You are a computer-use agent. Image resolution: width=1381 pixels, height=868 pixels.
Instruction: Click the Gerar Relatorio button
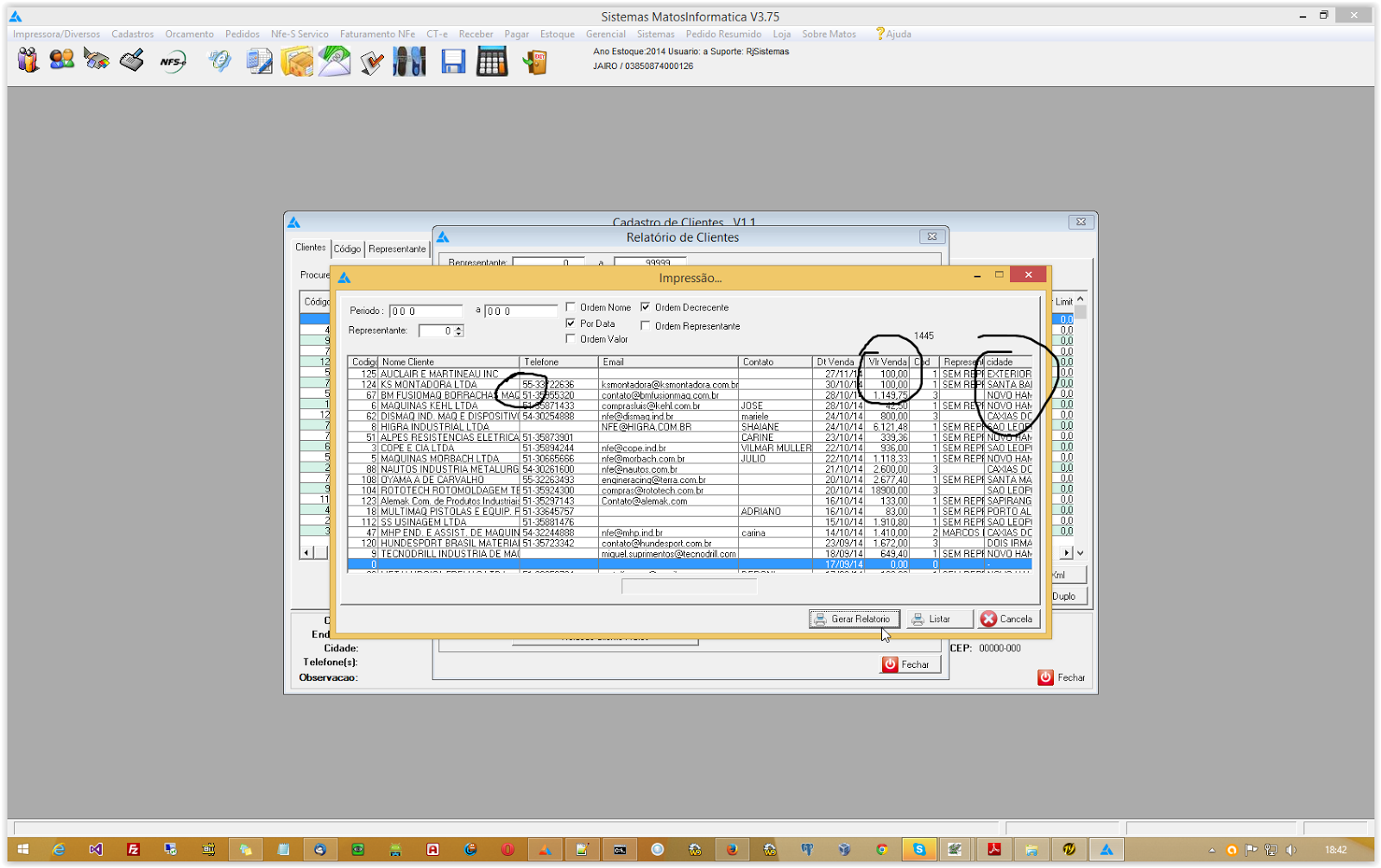click(x=854, y=619)
